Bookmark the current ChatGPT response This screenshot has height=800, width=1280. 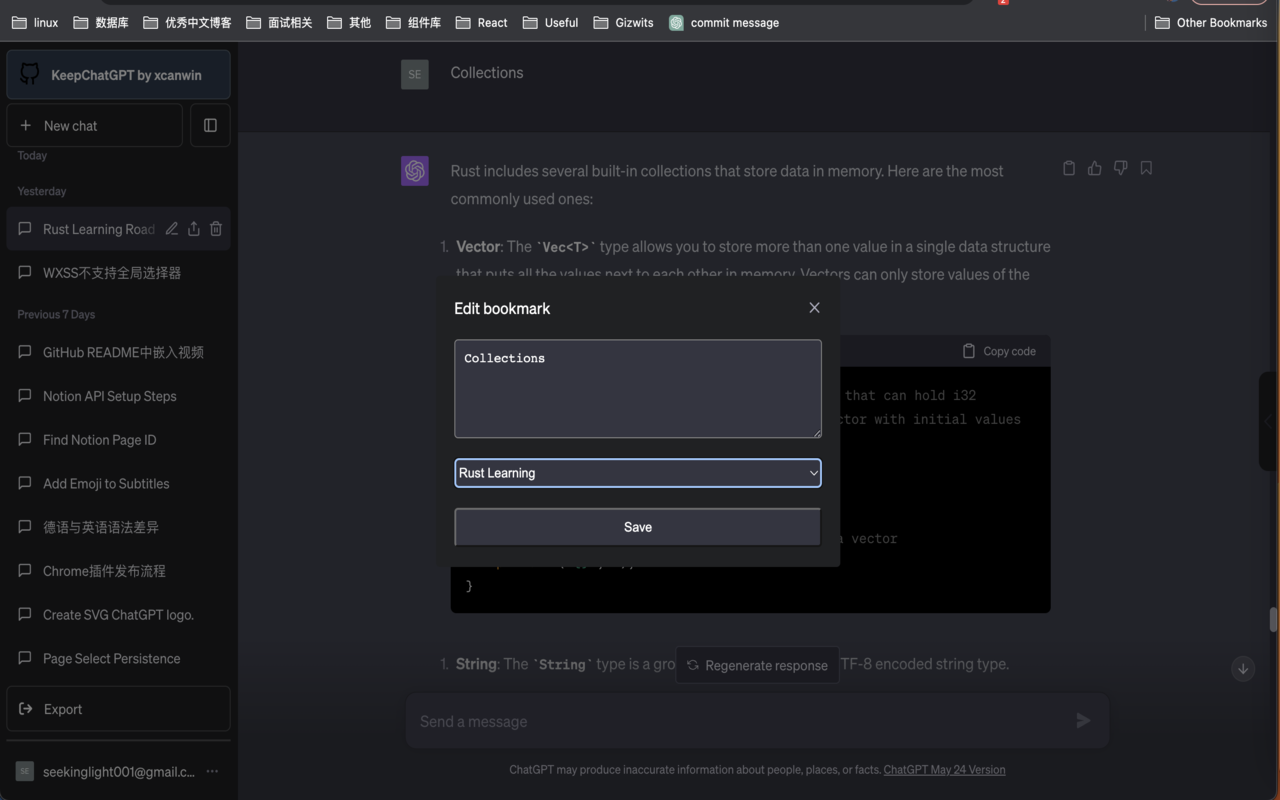(1146, 167)
